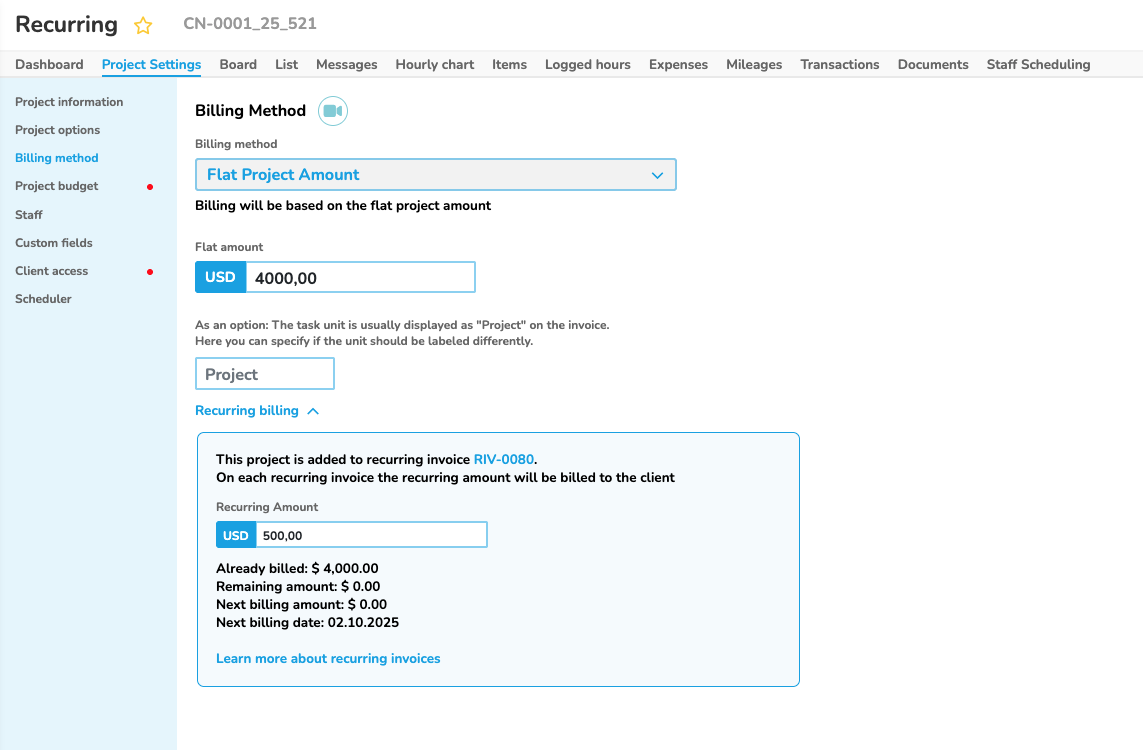Click the favorite star next to Recurring
The height and width of the screenshot is (750, 1143).
click(x=143, y=26)
